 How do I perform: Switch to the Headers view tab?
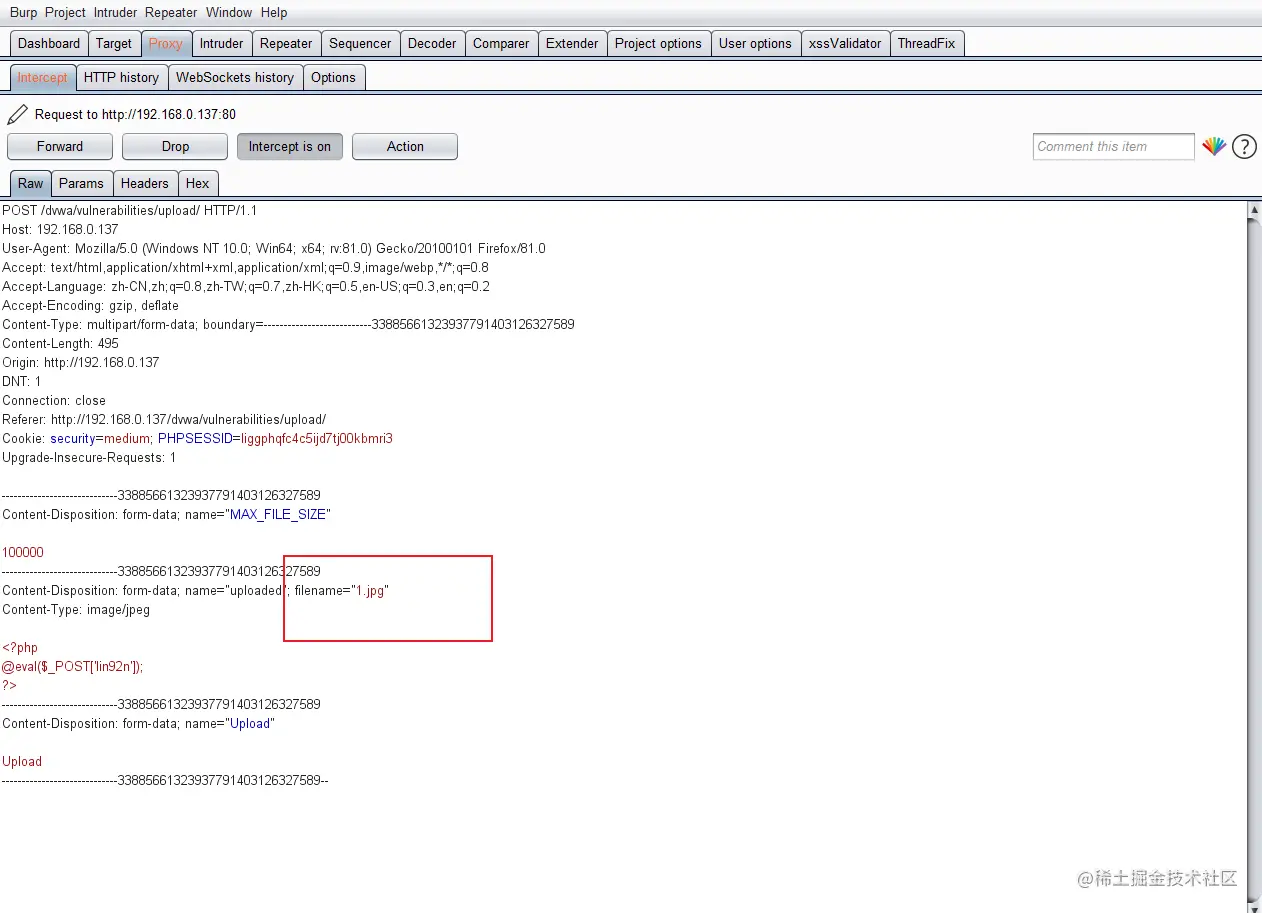pos(145,183)
